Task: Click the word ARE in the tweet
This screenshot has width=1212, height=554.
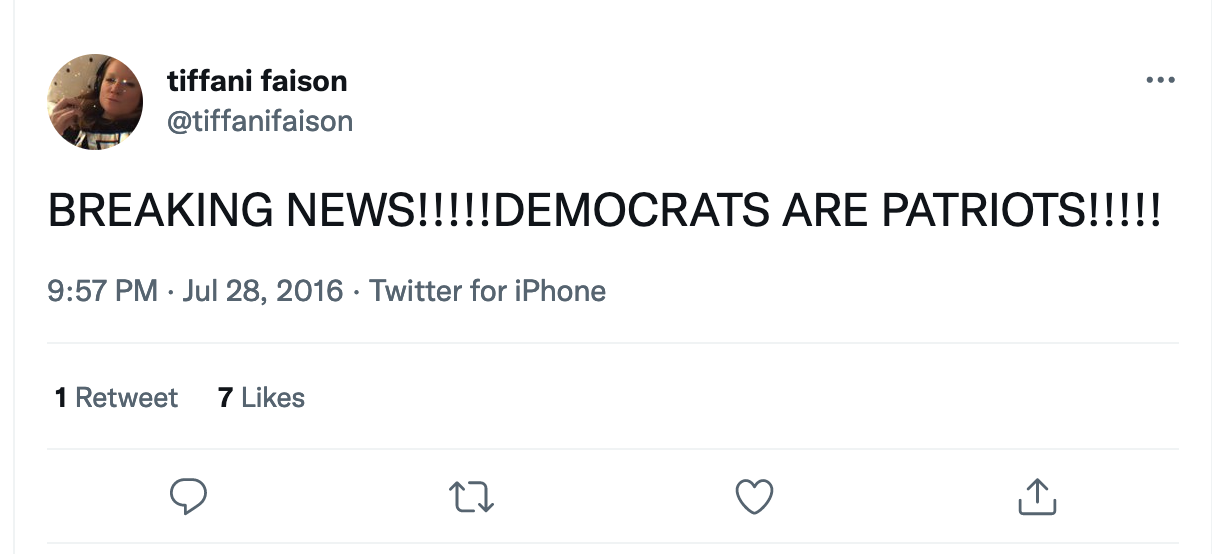Action: 824,211
